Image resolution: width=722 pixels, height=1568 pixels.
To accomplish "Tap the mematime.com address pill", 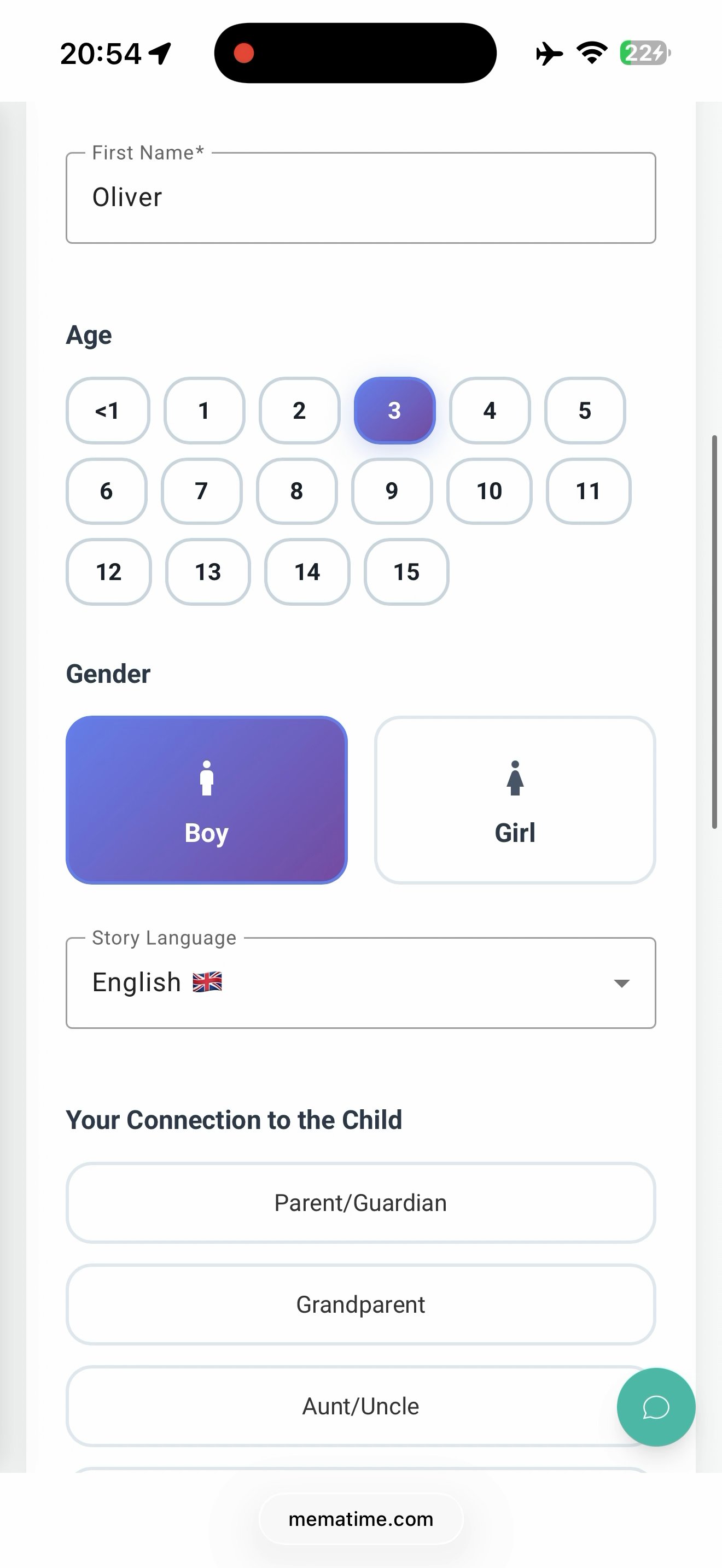I will tap(360, 1519).
